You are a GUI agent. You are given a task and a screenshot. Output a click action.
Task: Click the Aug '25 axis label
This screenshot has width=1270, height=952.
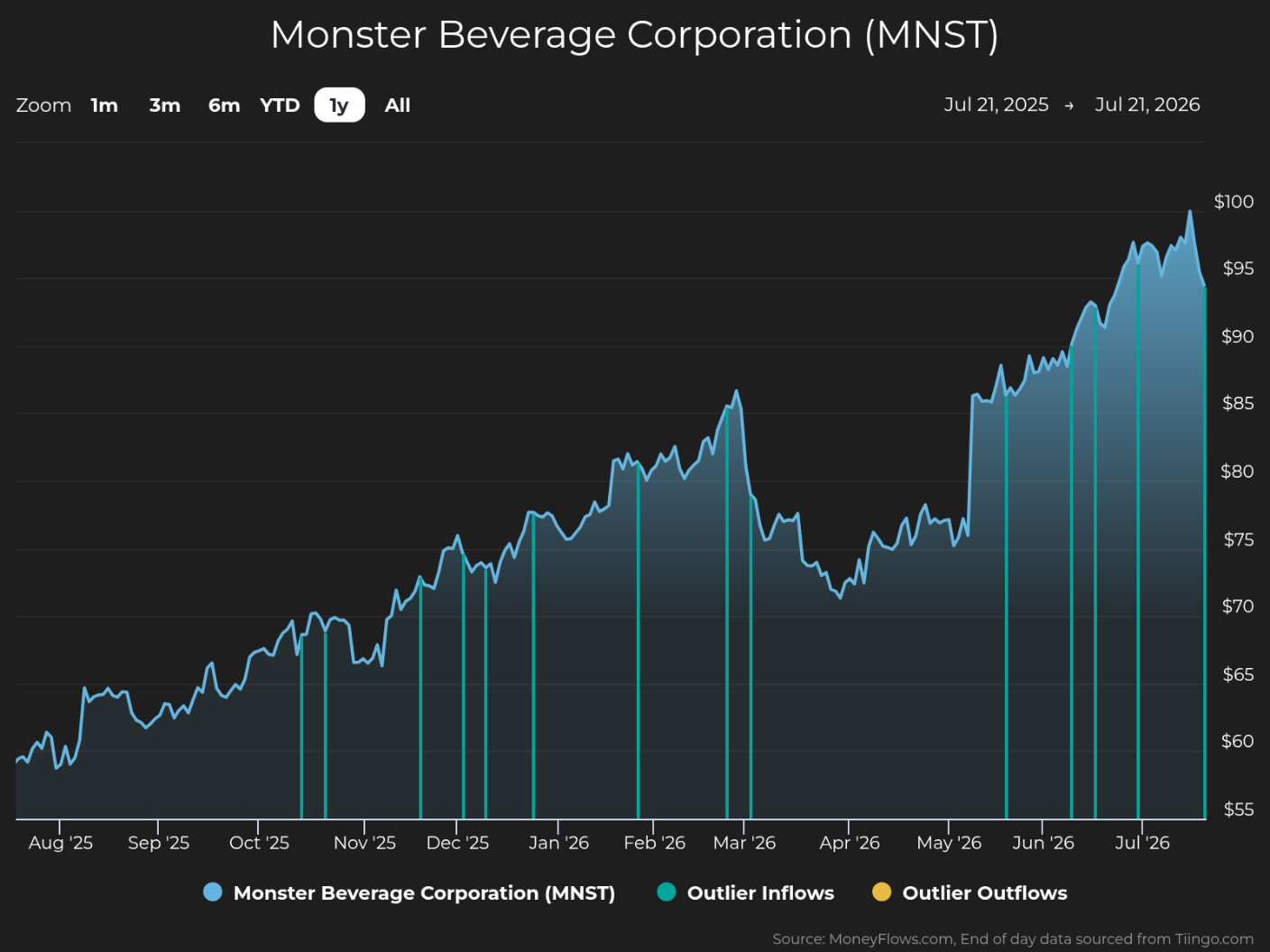(60, 843)
